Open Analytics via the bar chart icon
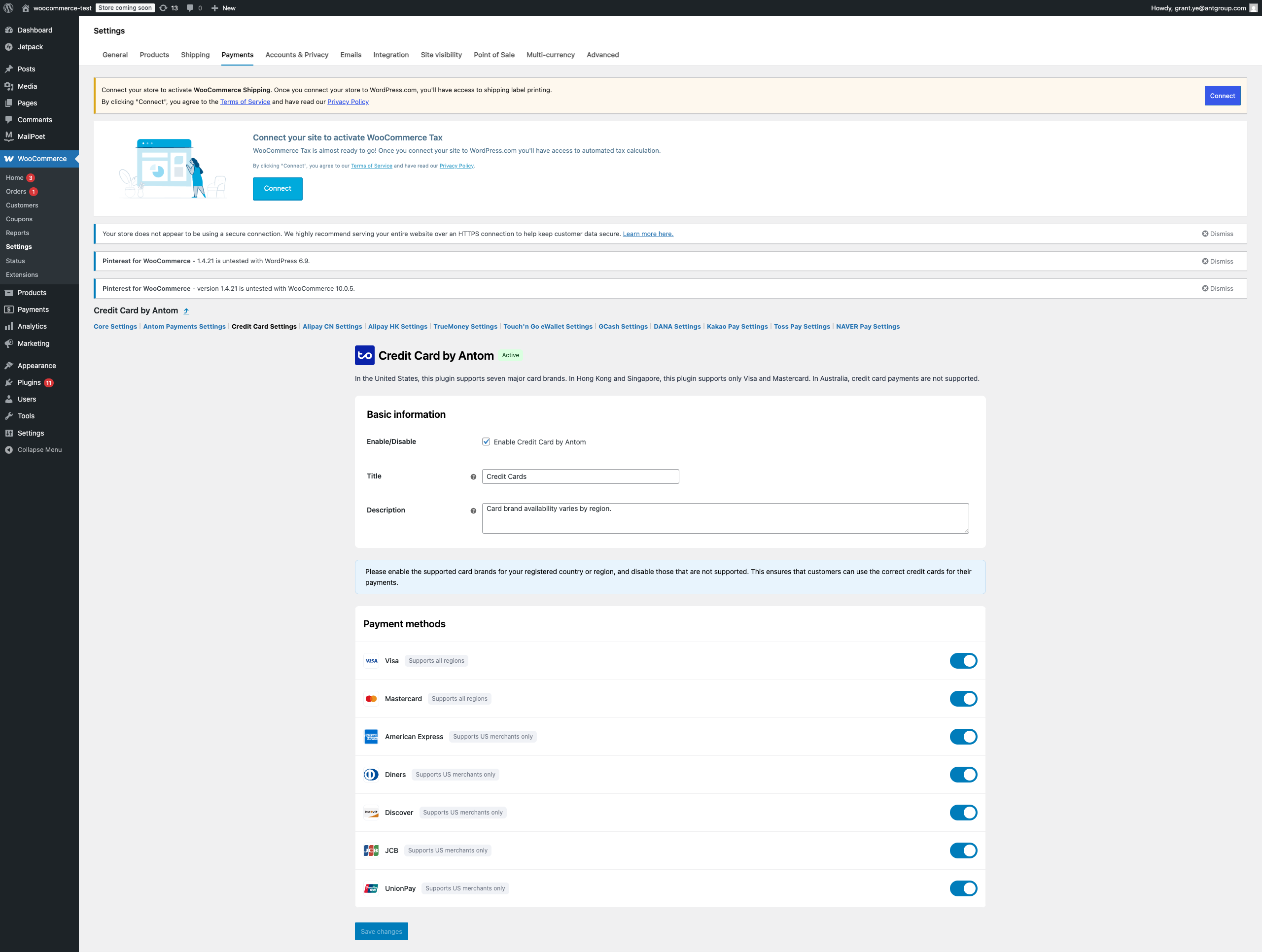Image resolution: width=1262 pixels, height=952 pixels. pyautogui.click(x=9, y=326)
